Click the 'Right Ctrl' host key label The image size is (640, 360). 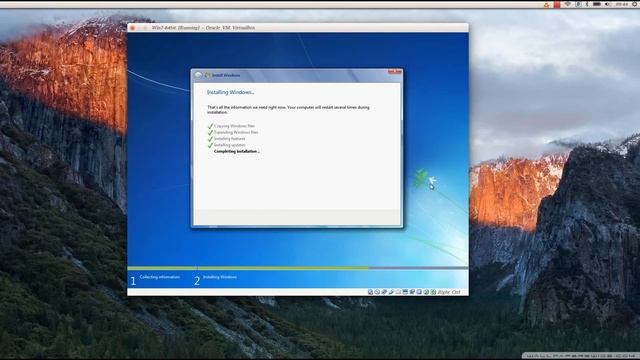tap(449, 292)
